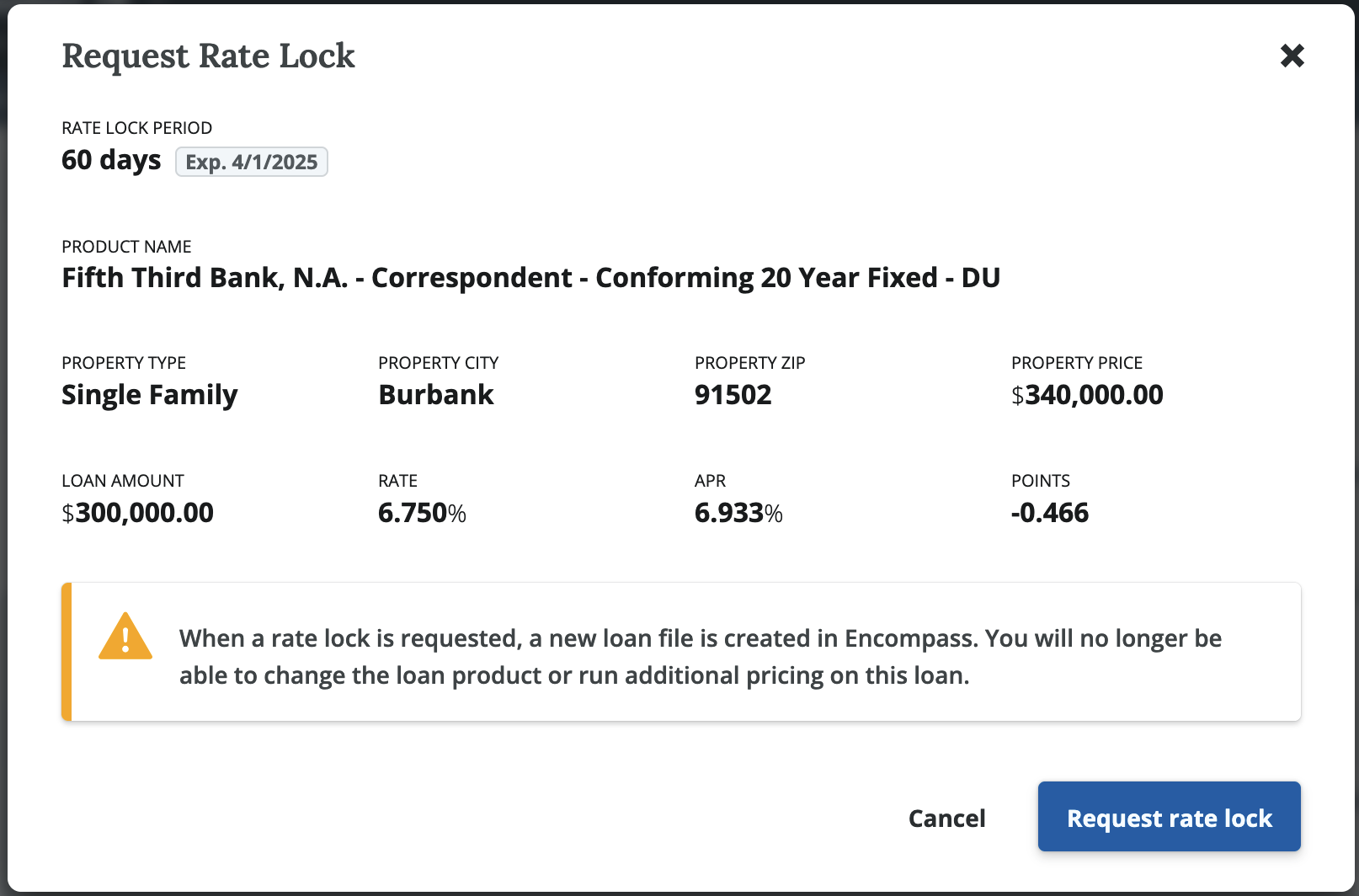The height and width of the screenshot is (896, 1359).
Task: Click the Fifth Third Bank product name
Action: (530, 278)
